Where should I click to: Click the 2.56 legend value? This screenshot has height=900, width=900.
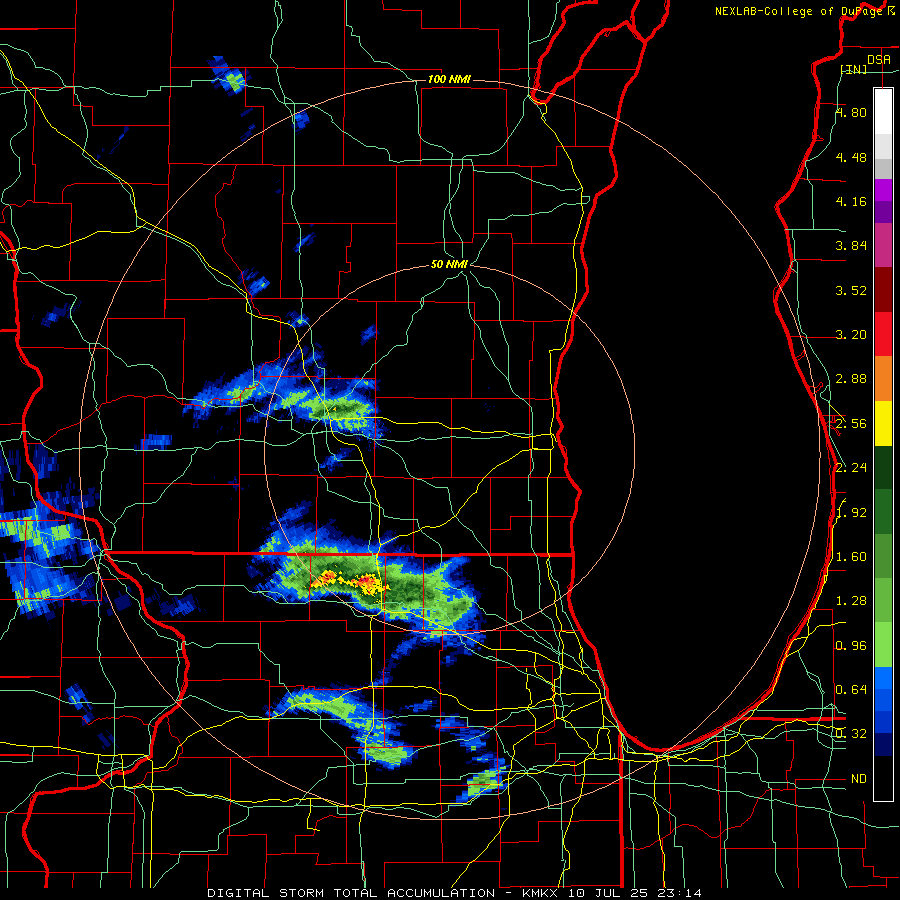(851, 424)
